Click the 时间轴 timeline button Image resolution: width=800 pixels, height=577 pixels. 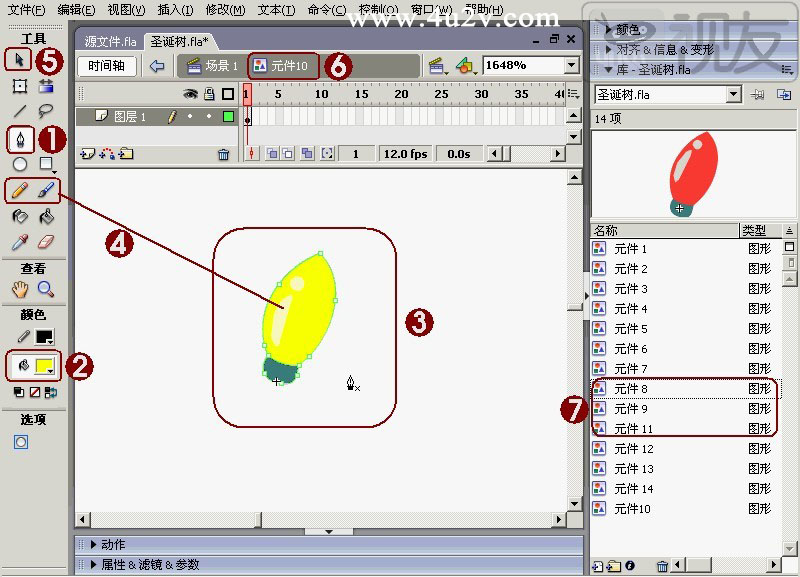[107, 66]
